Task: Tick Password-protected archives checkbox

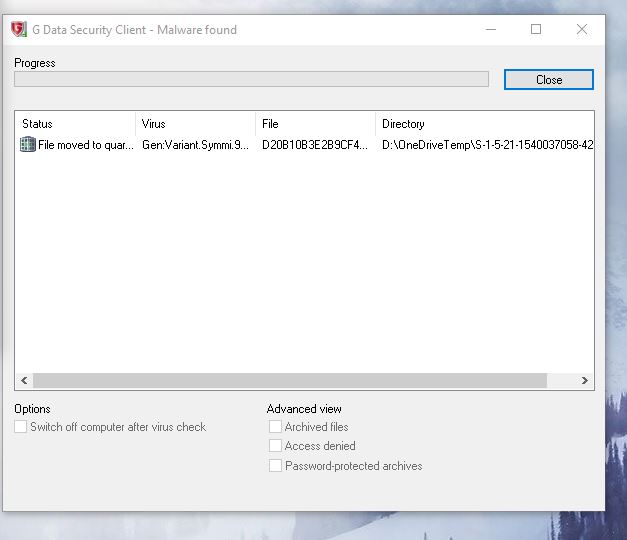Action: (x=275, y=466)
